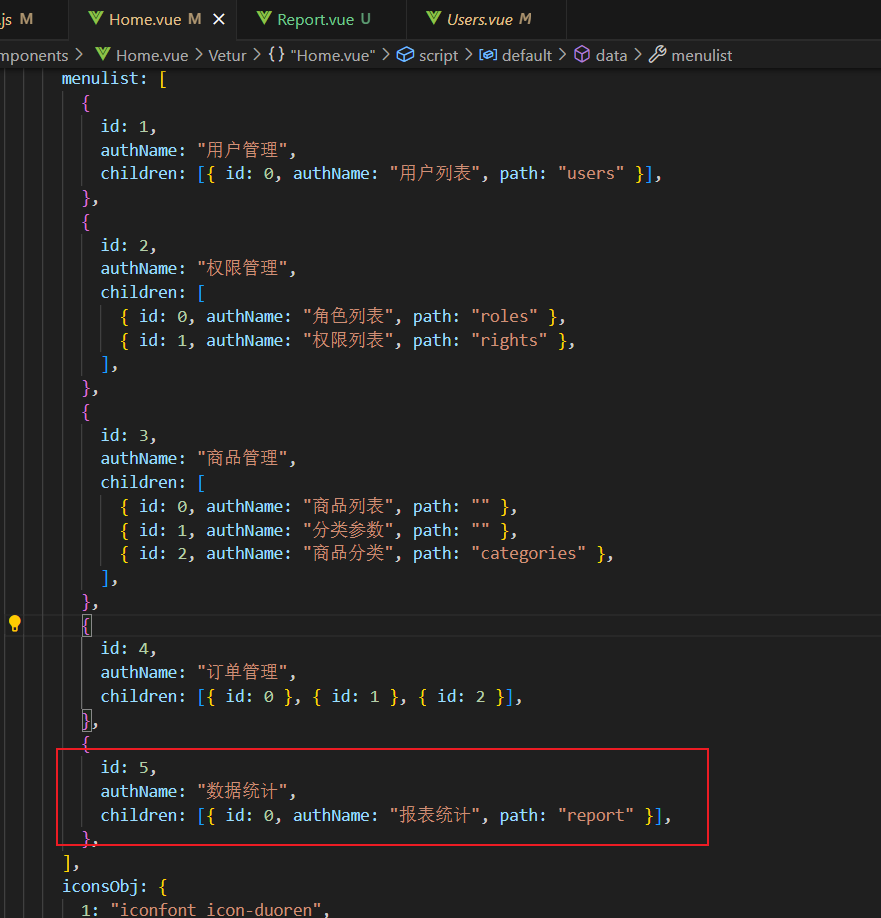The width and height of the screenshot is (881, 918).
Task: Click the Vue icon on Home.vue tab
Action: click(96, 18)
